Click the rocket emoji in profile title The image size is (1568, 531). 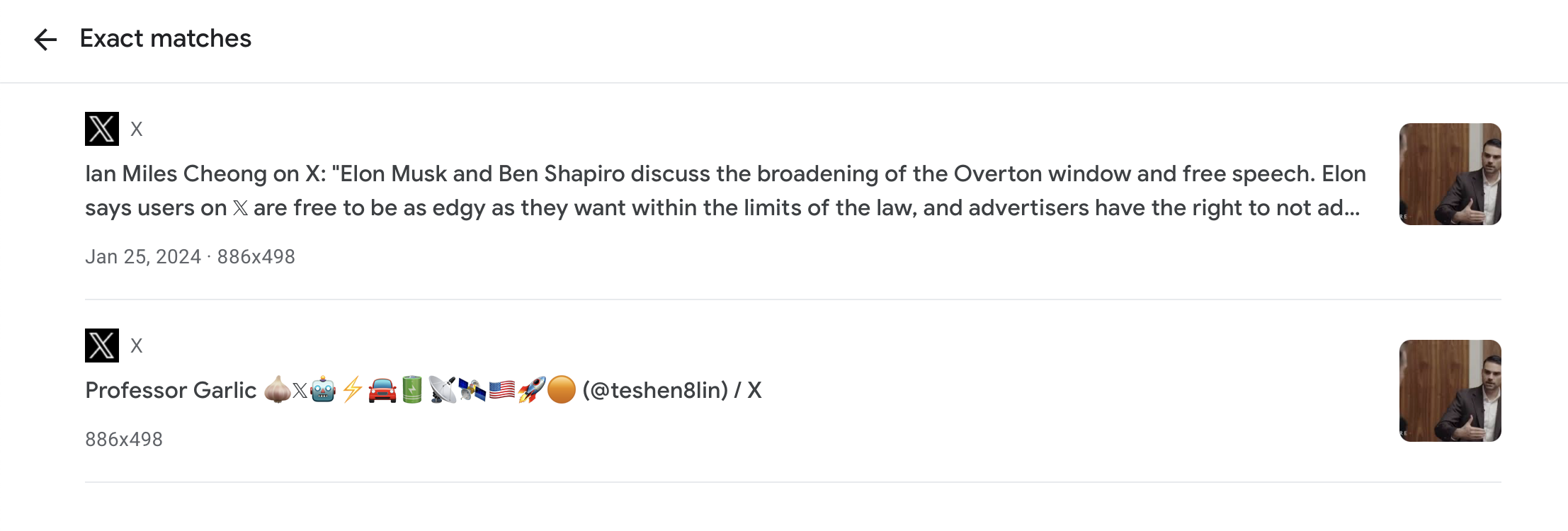pyautogui.click(x=531, y=390)
